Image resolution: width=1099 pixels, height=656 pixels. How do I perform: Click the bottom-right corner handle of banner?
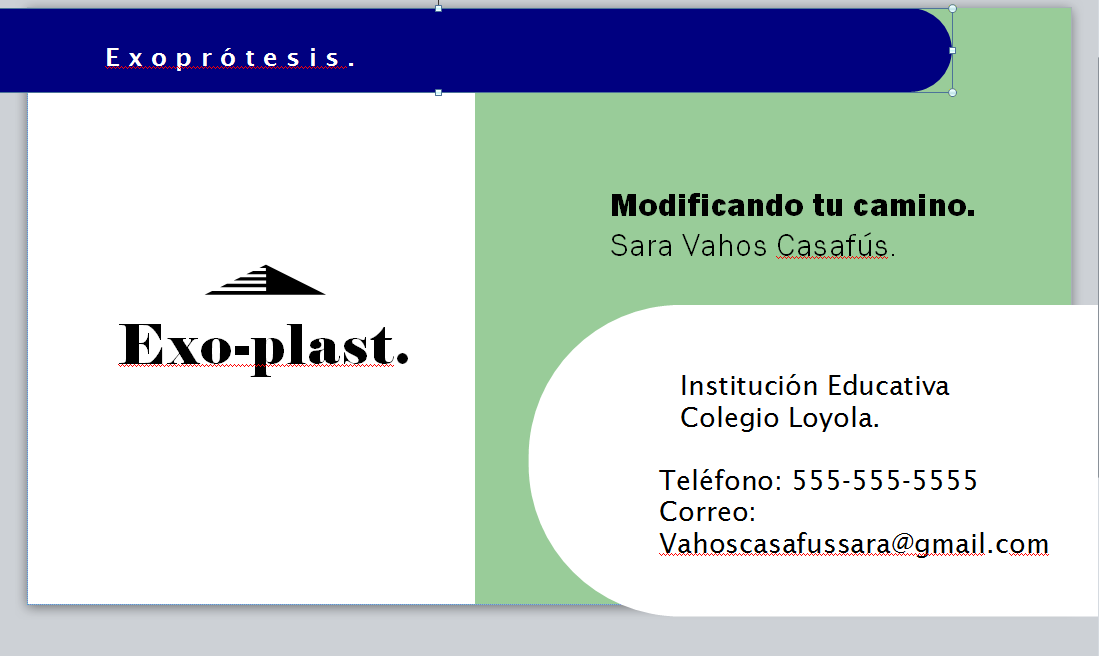pos(952,92)
